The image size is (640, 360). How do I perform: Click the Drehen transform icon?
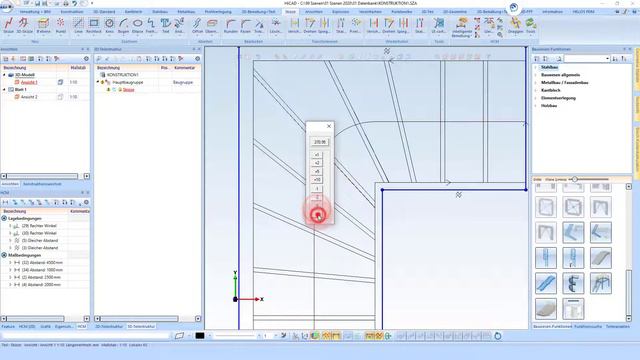coord(310,25)
